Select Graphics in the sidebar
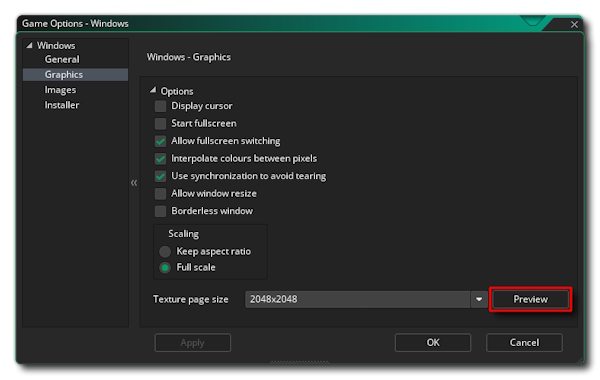The image size is (600, 380). point(75,75)
